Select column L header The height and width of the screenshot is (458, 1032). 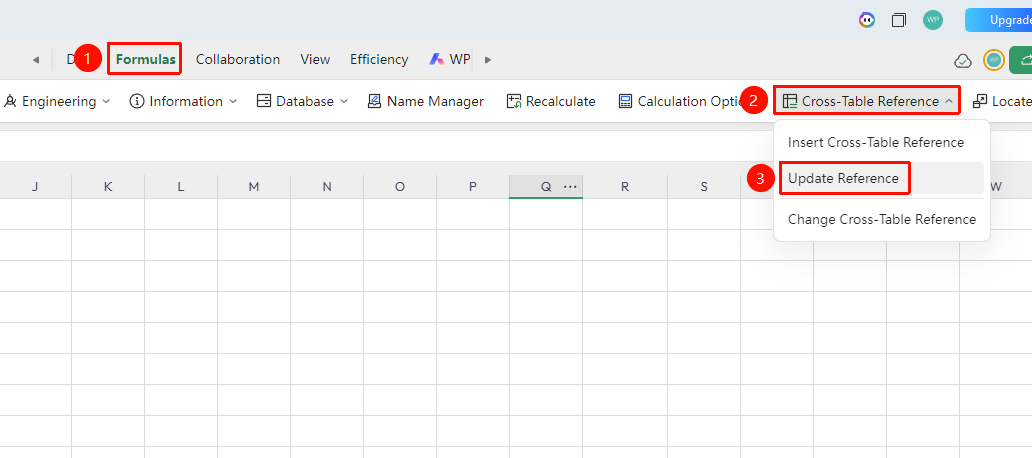point(181,187)
